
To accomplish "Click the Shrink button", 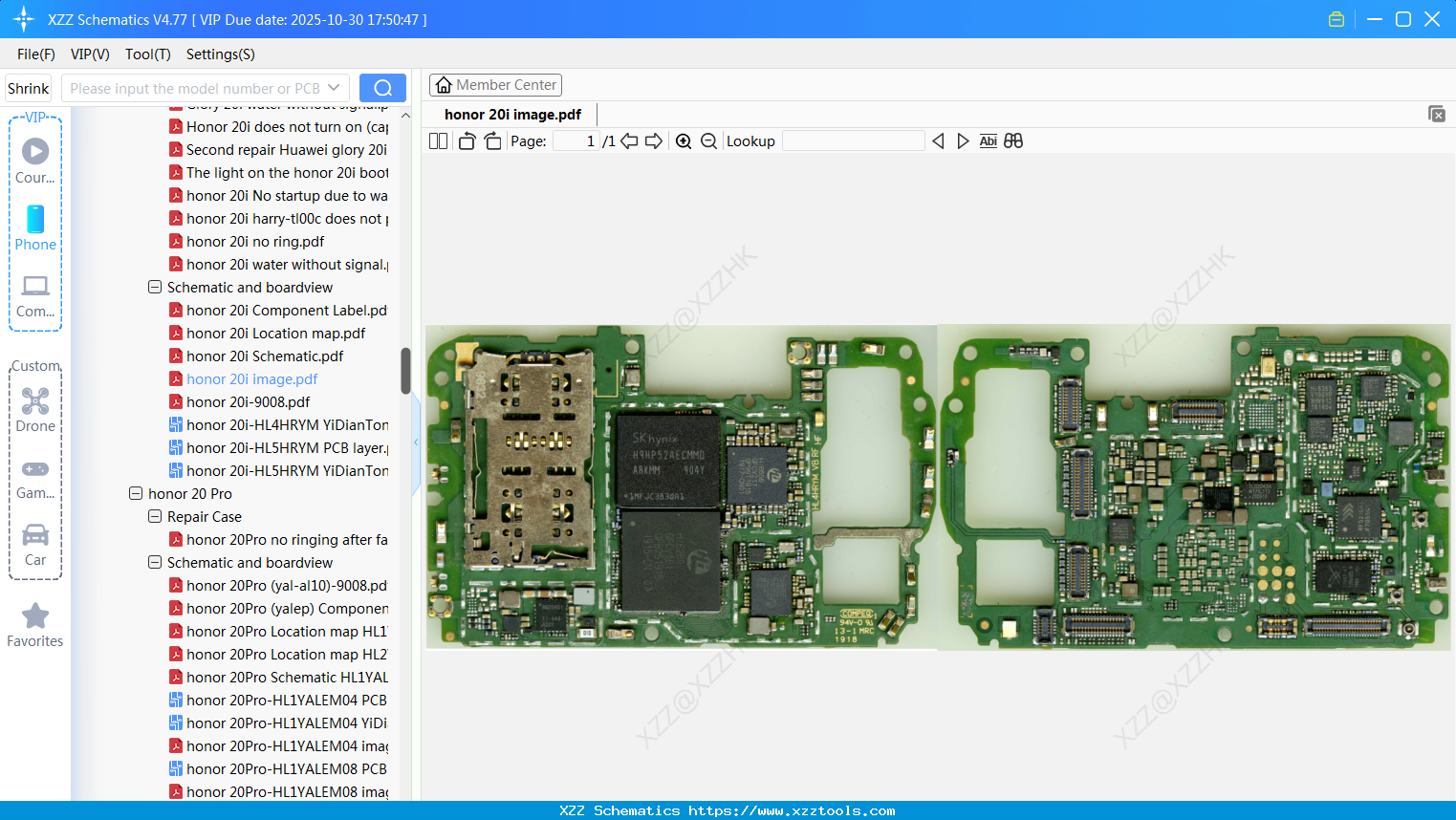I will pyautogui.click(x=29, y=88).
